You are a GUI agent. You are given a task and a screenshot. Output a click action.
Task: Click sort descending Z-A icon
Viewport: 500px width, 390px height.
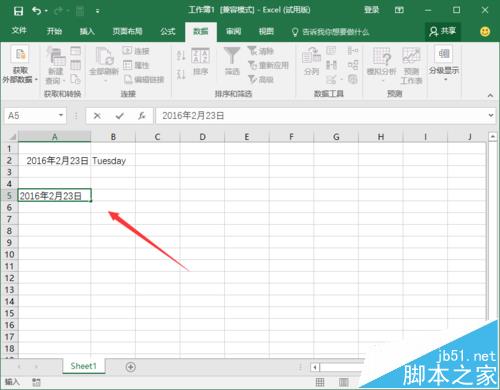coord(181,74)
